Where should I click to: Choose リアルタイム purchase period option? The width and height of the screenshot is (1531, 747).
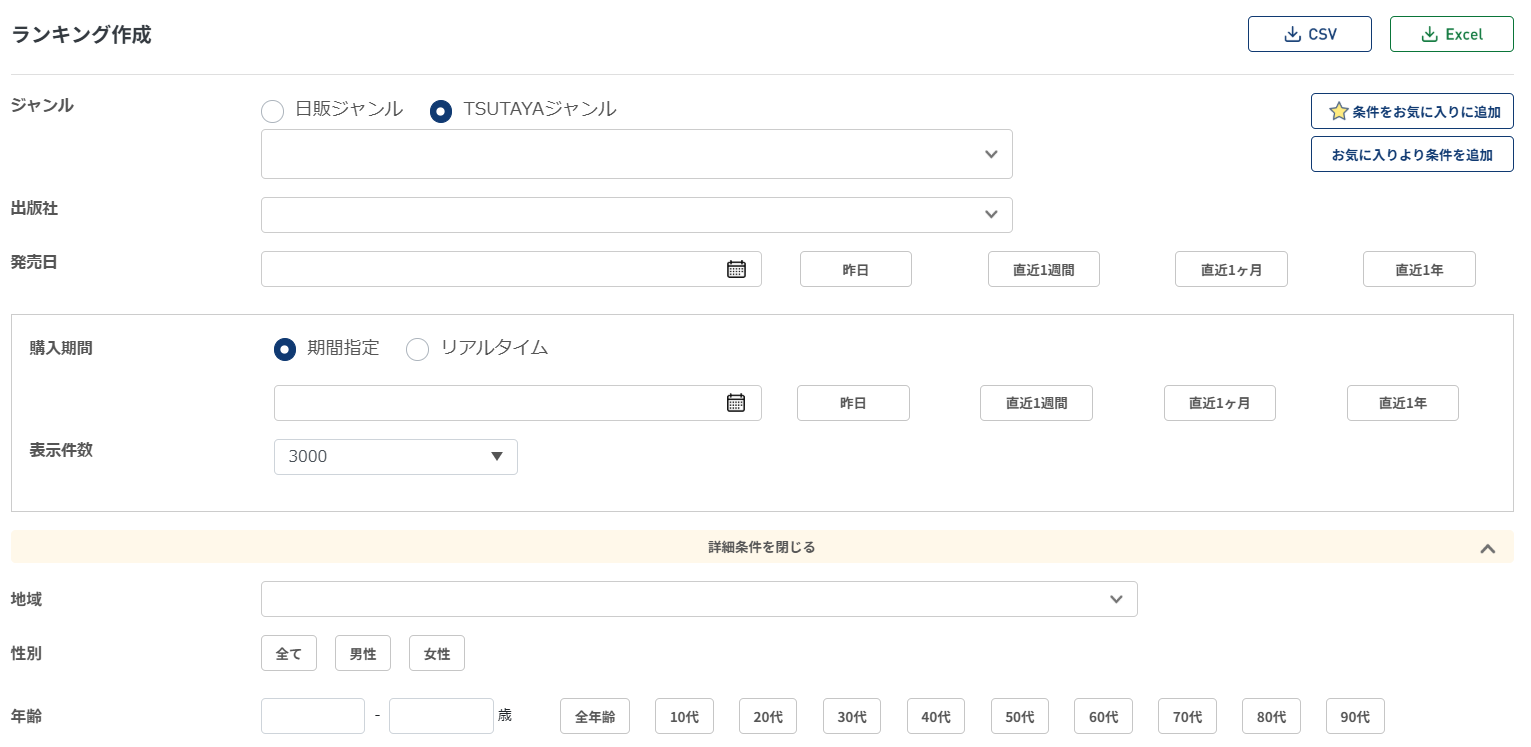[417, 349]
